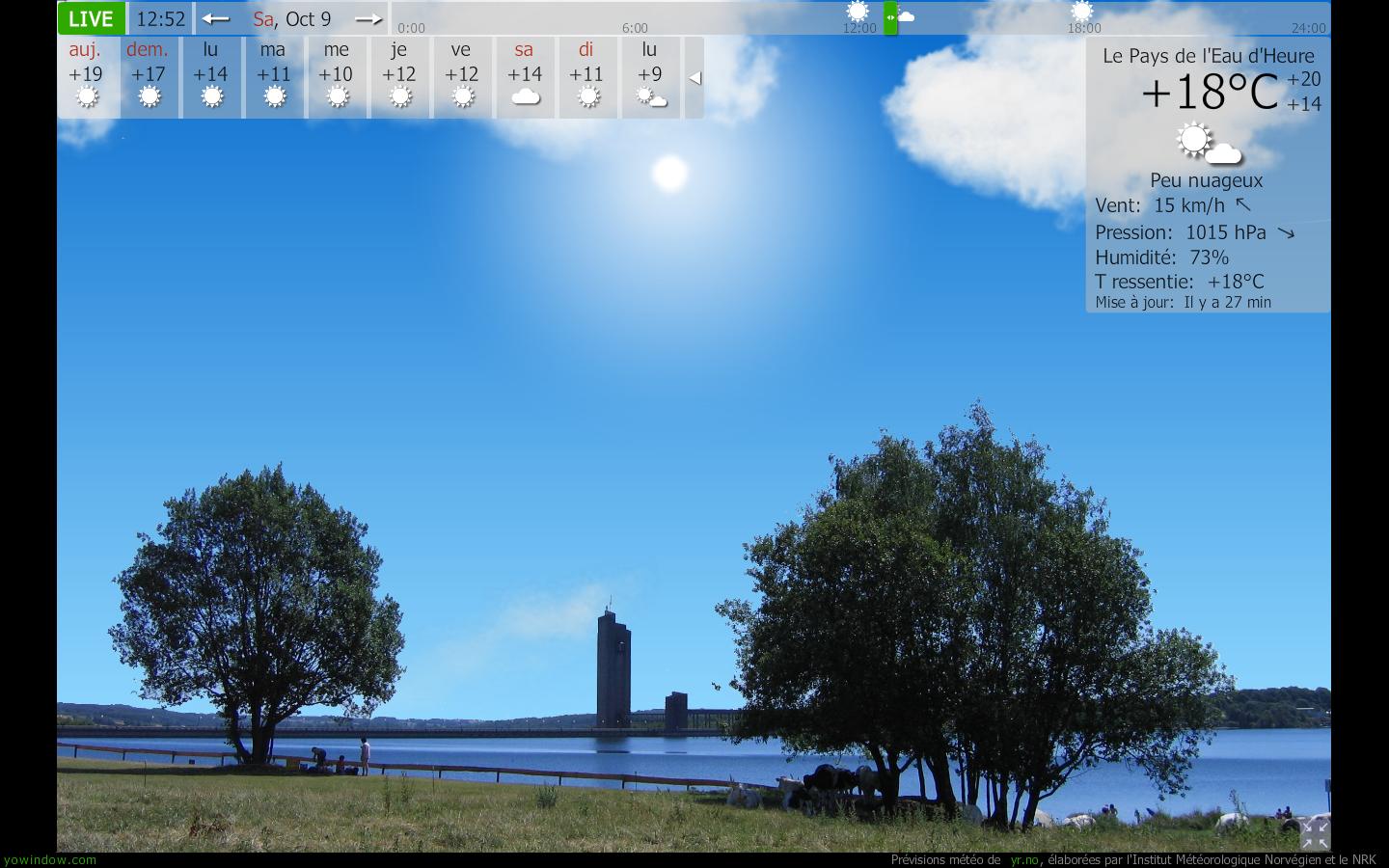The width and height of the screenshot is (1389, 868).
Task: Click the partly cloudy current weather icon
Action: (x=1208, y=144)
